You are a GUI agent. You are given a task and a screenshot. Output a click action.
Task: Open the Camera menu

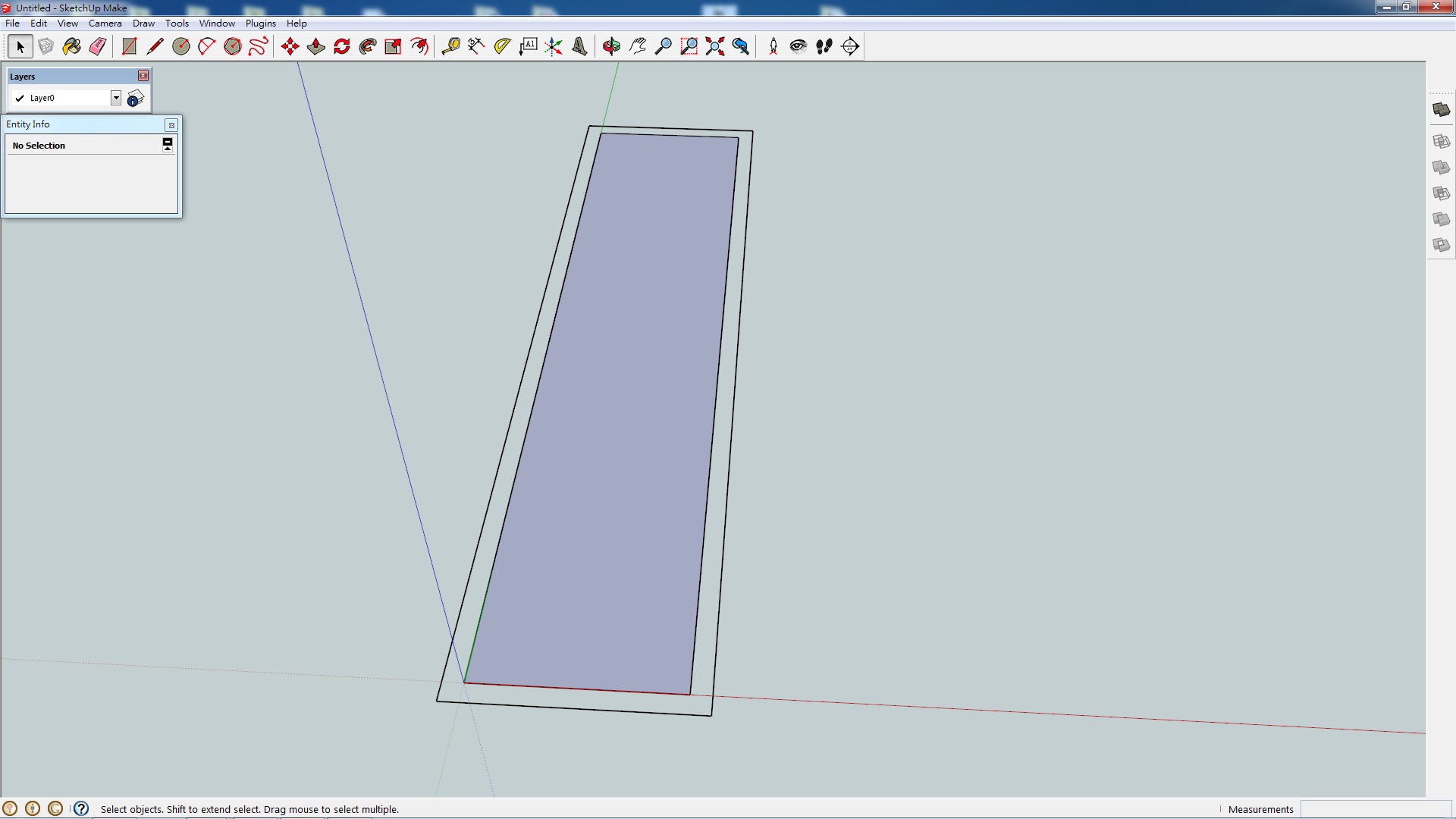click(105, 24)
